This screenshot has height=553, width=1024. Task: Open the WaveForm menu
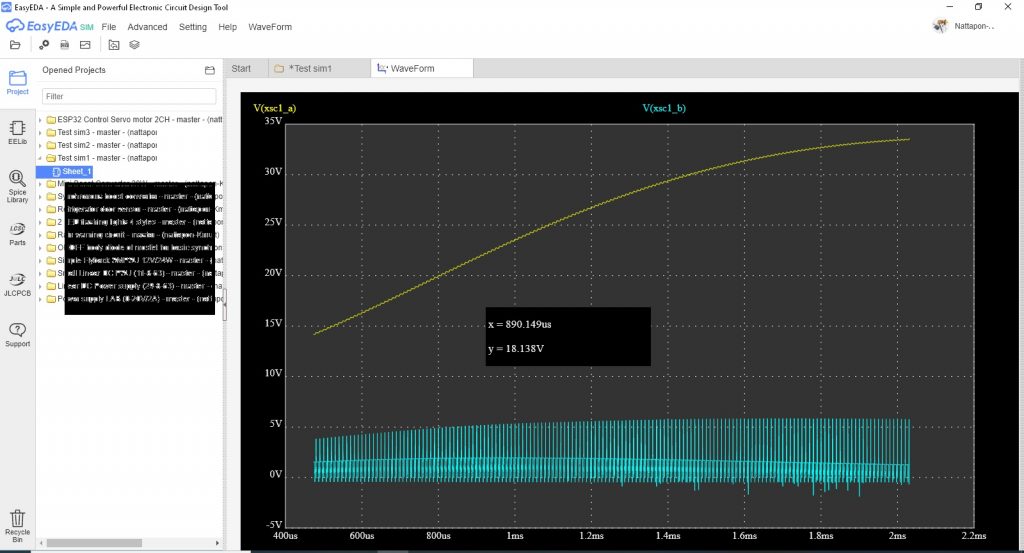[270, 27]
